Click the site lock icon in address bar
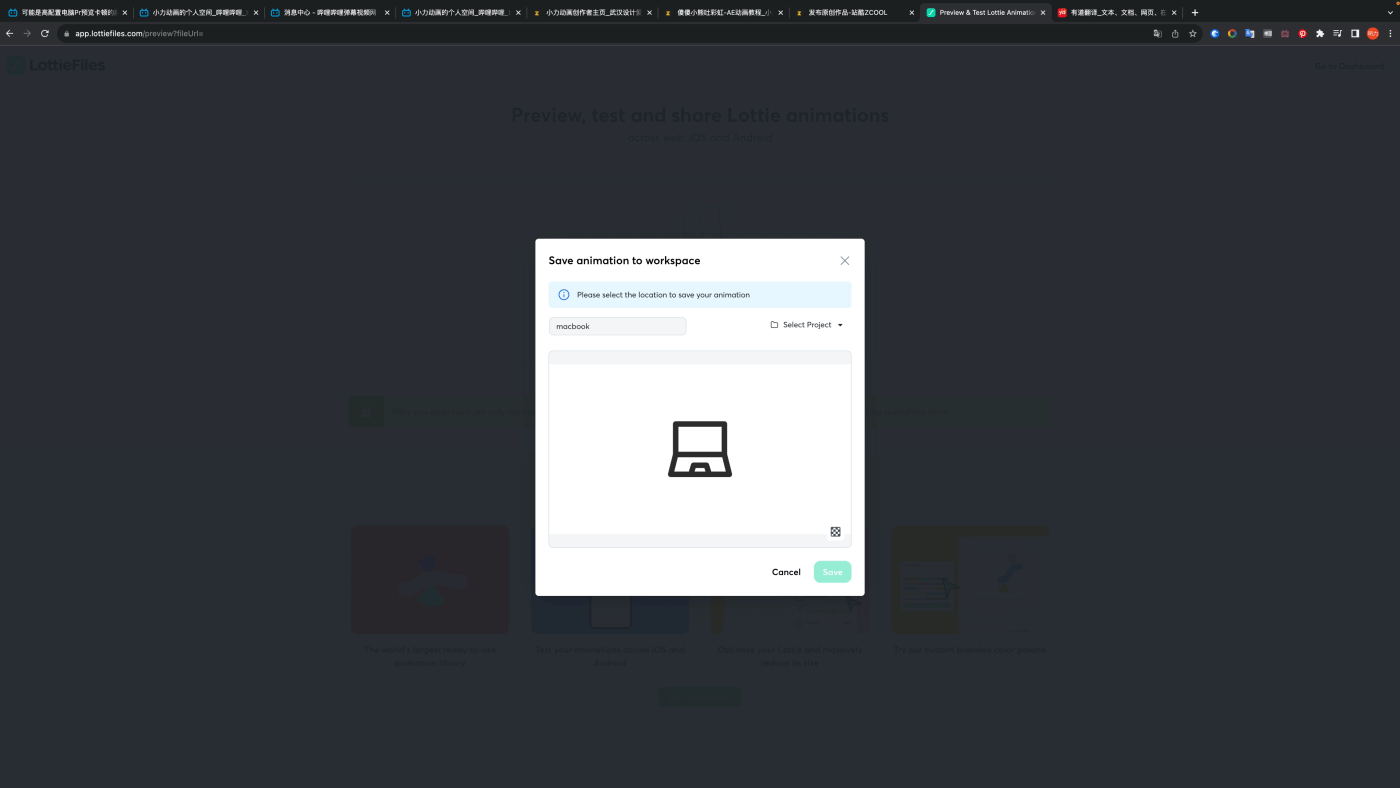 point(67,33)
